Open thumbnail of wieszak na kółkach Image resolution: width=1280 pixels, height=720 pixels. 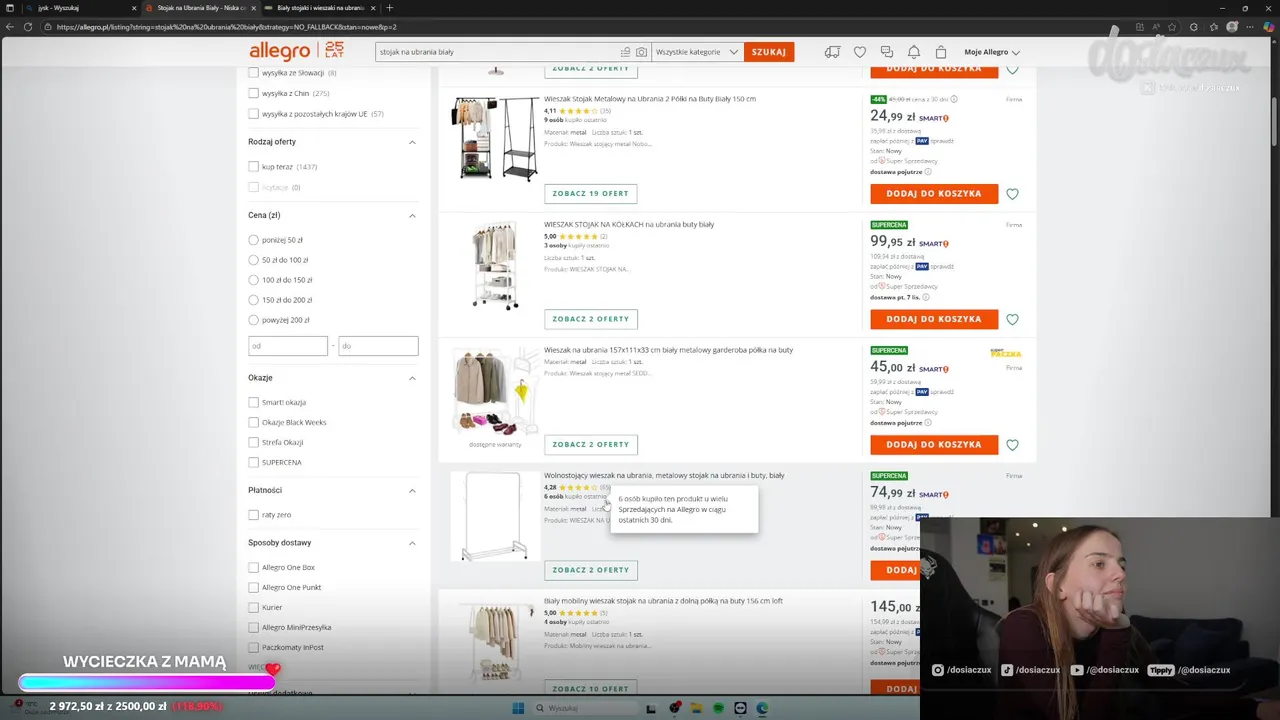(x=495, y=265)
